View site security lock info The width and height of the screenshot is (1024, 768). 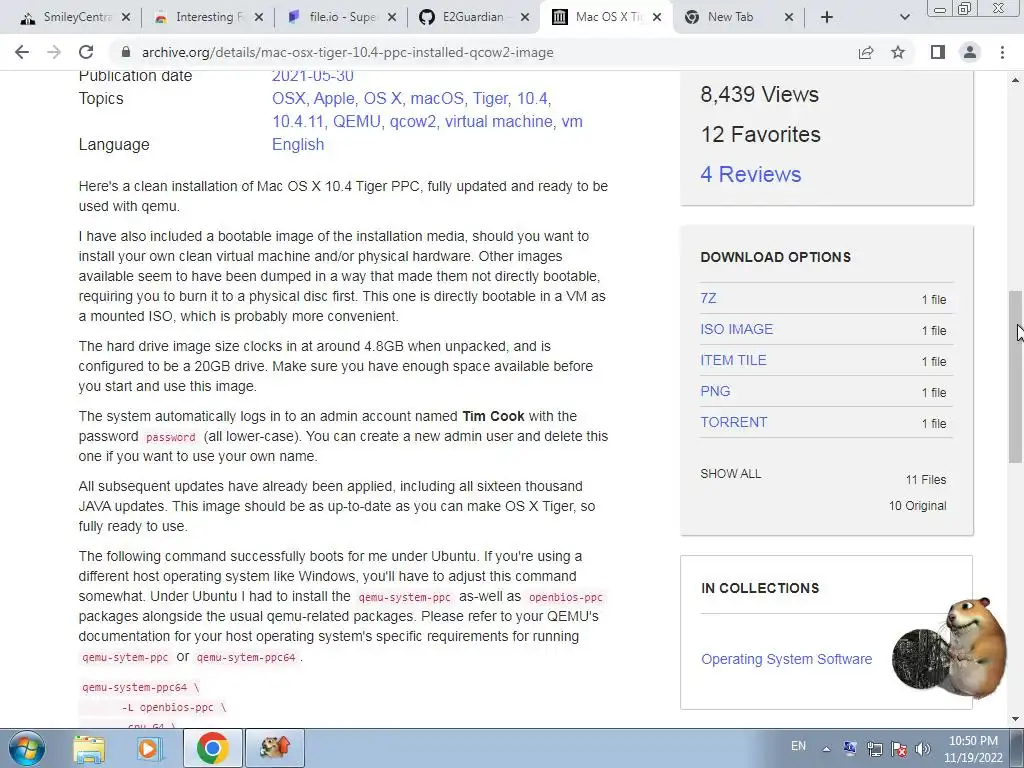126,52
